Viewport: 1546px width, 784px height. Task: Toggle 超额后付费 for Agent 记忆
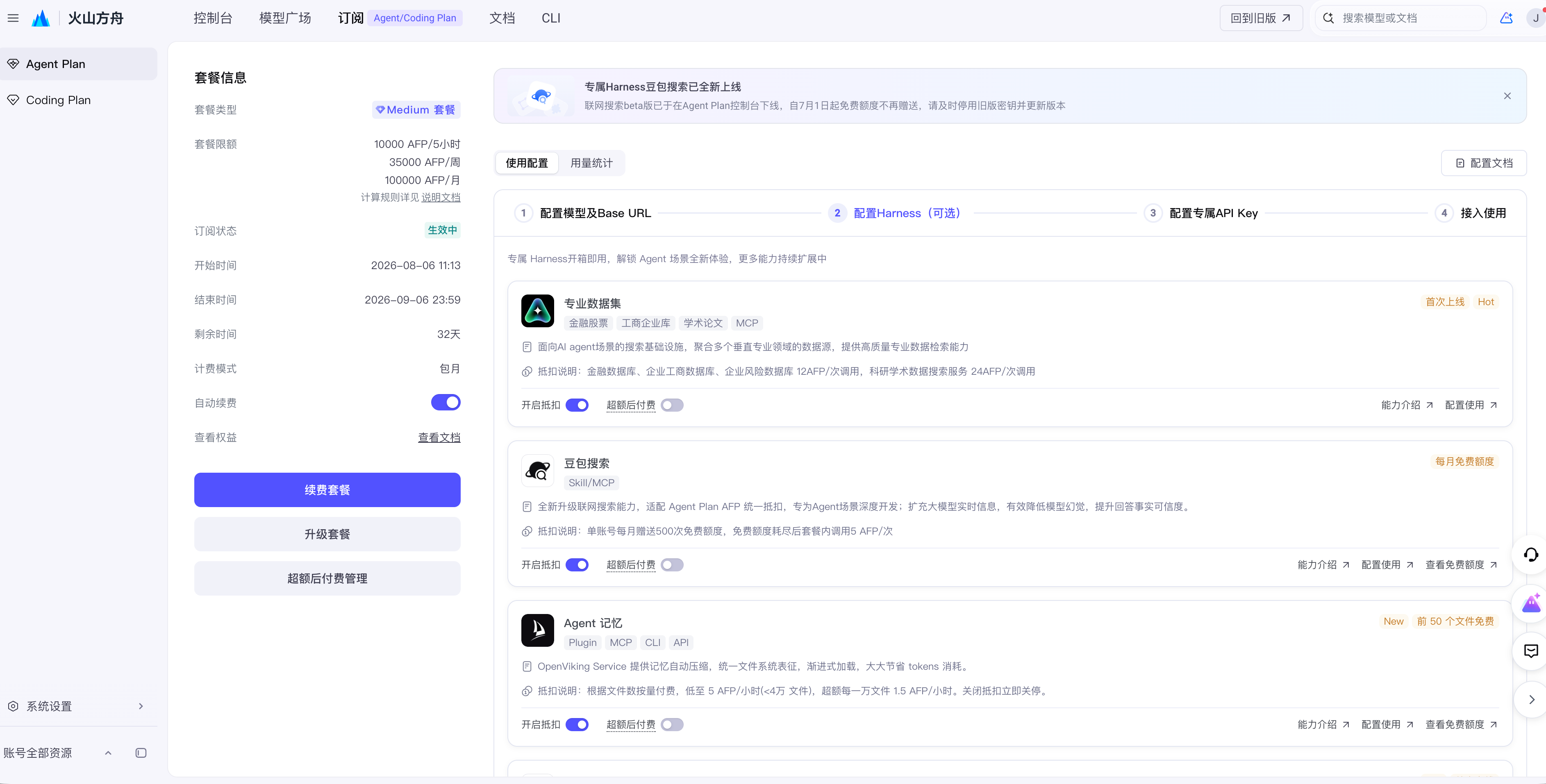pyautogui.click(x=672, y=724)
